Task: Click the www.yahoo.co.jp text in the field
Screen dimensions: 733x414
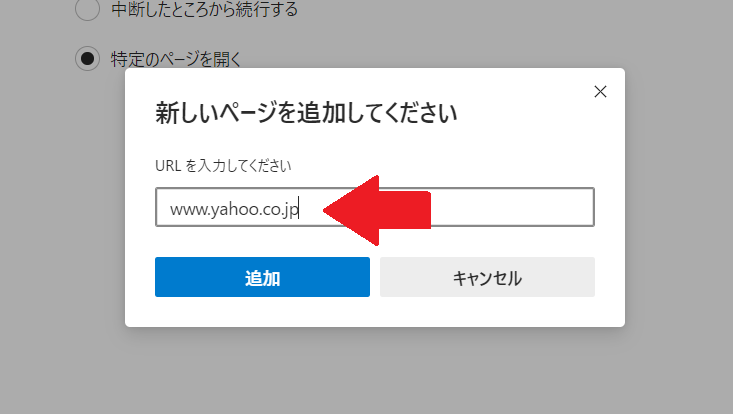Action: 234,209
